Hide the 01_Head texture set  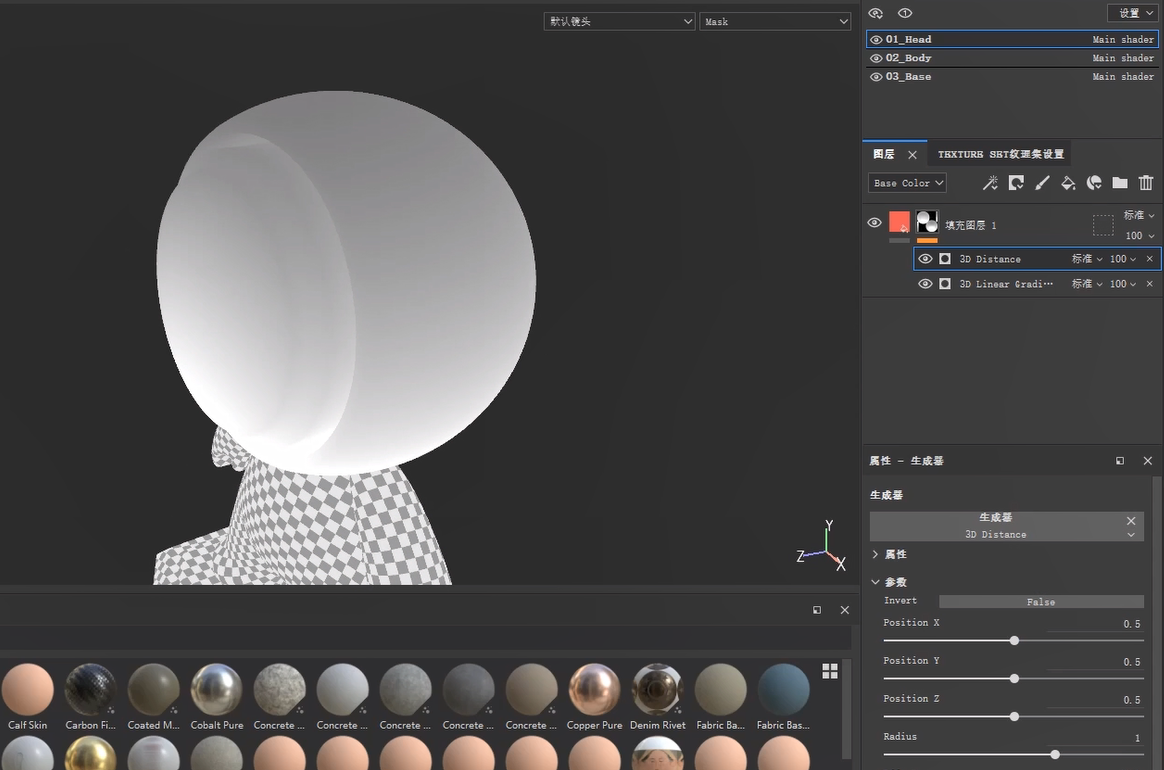(876, 39)
